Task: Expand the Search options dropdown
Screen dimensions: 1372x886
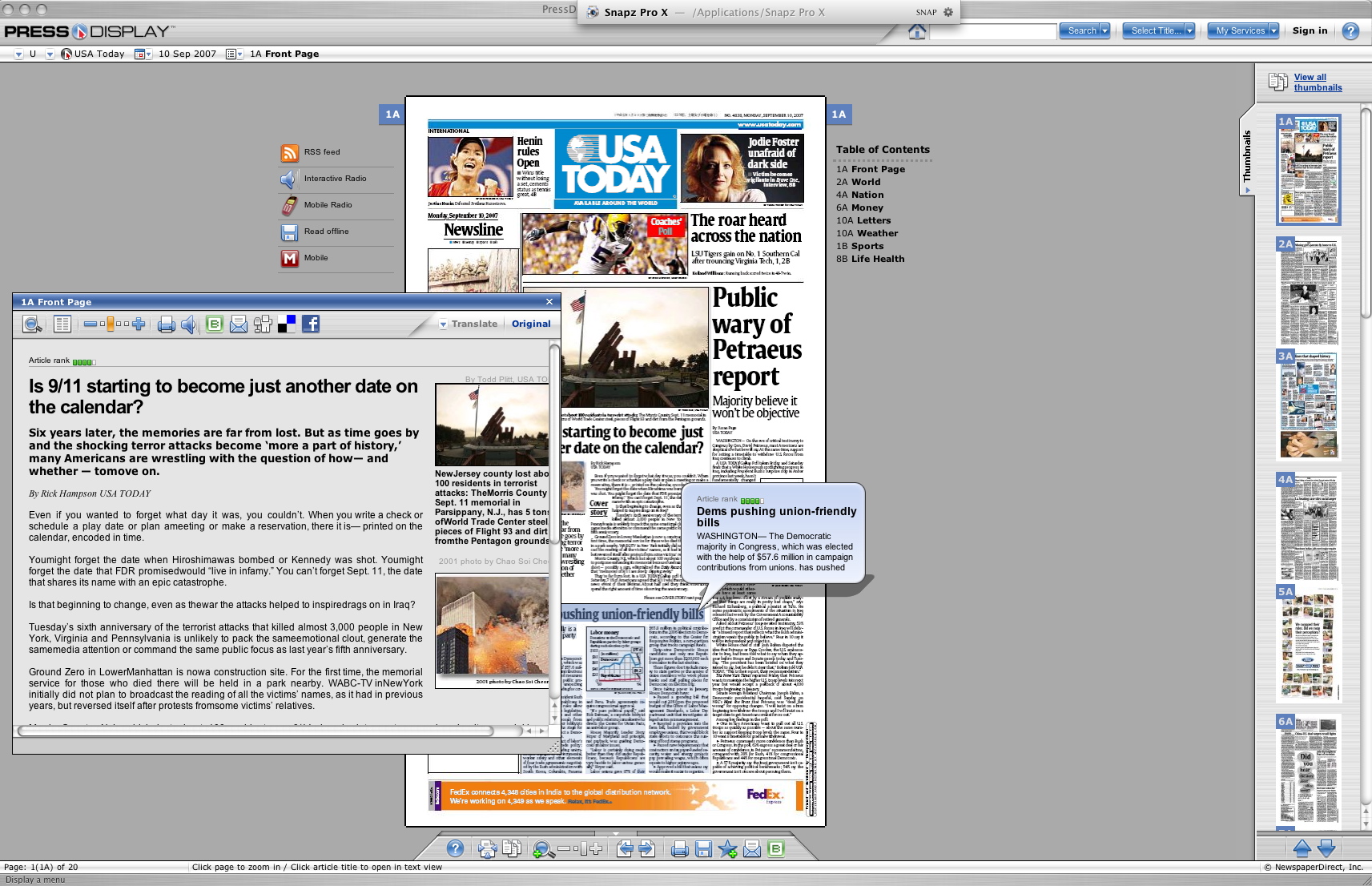Action: pos(1105,31)
